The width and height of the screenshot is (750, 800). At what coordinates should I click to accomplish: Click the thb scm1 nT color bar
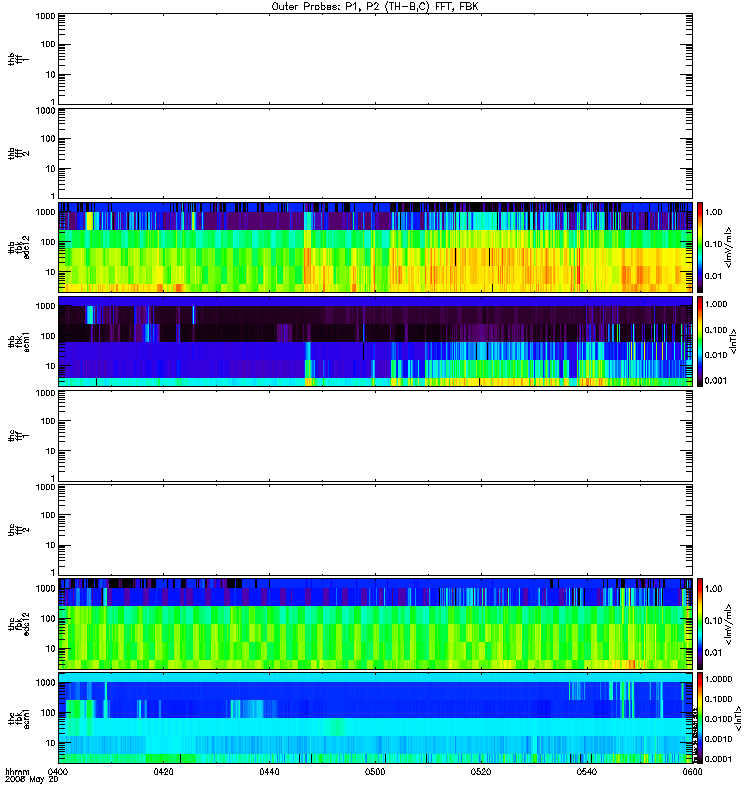point(700,341)
